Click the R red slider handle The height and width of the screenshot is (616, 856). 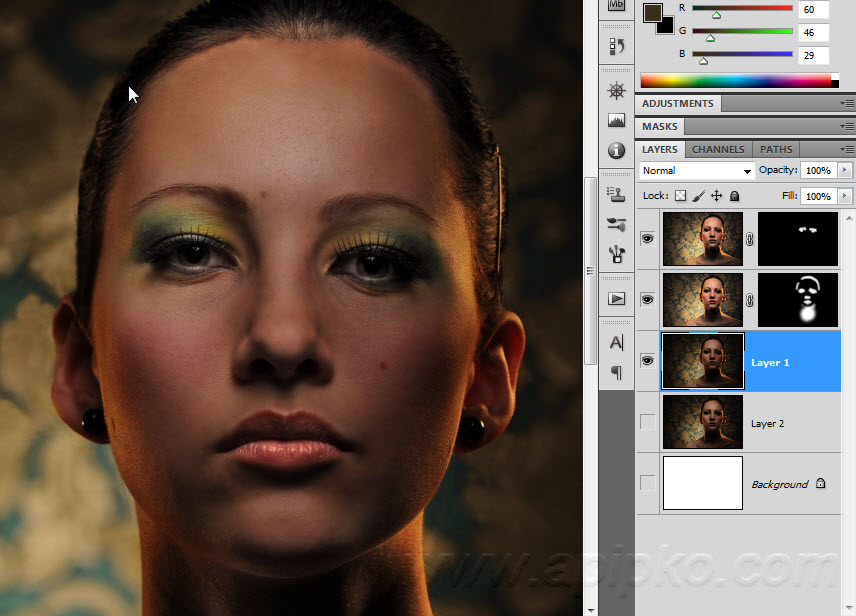pyautogui.click(x=716, y=15)
